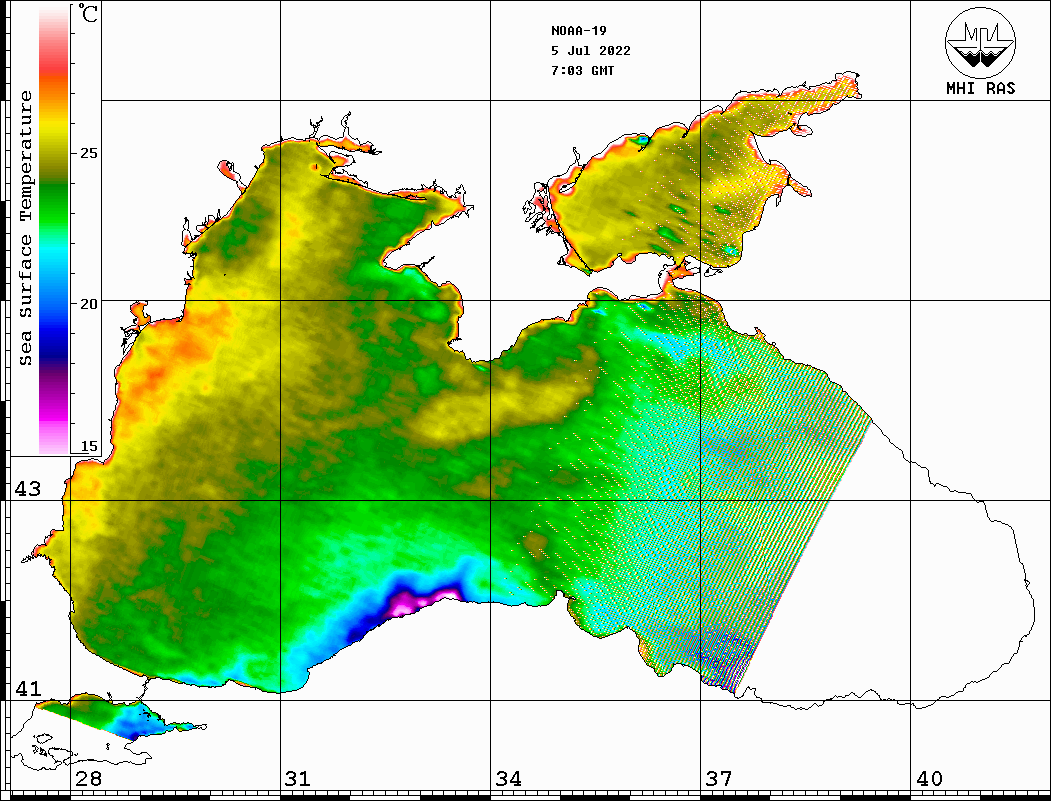Viewport: 1051px width, 801px height.
Task: Click the "NOAA-19" satellite label
Action: [x=579, y=31]
